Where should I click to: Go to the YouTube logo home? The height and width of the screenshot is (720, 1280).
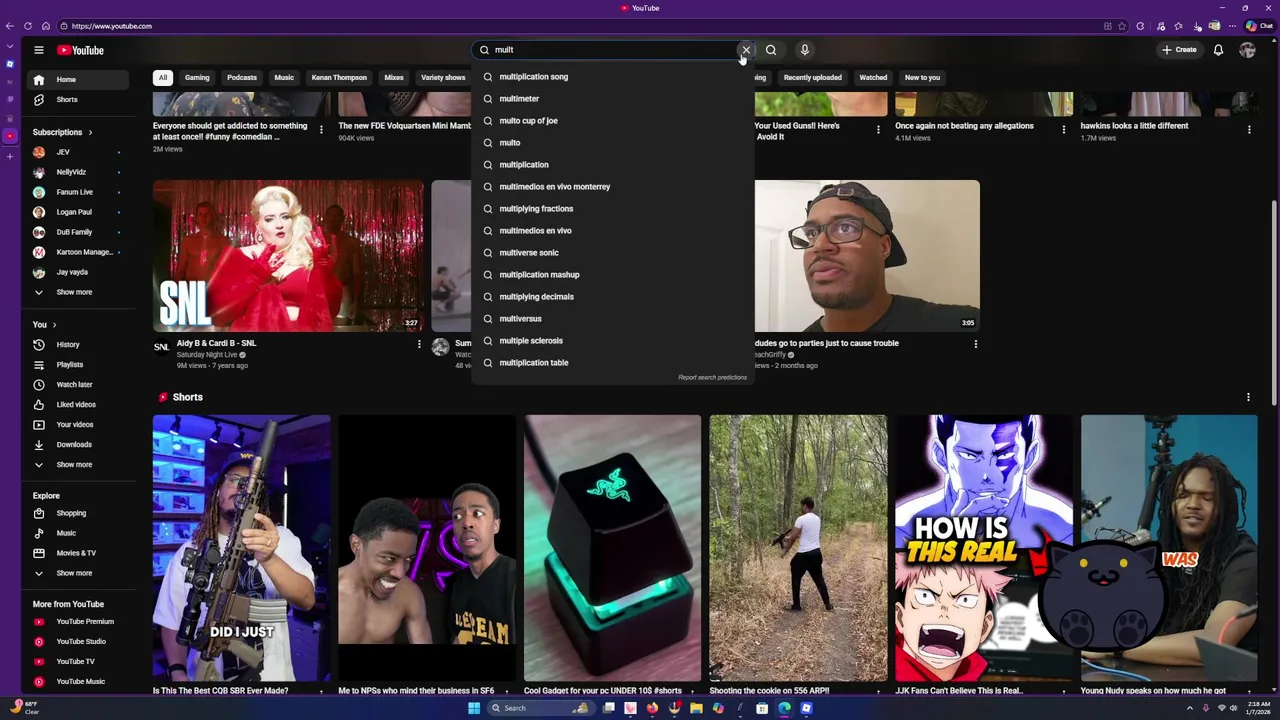coord(80,50)
